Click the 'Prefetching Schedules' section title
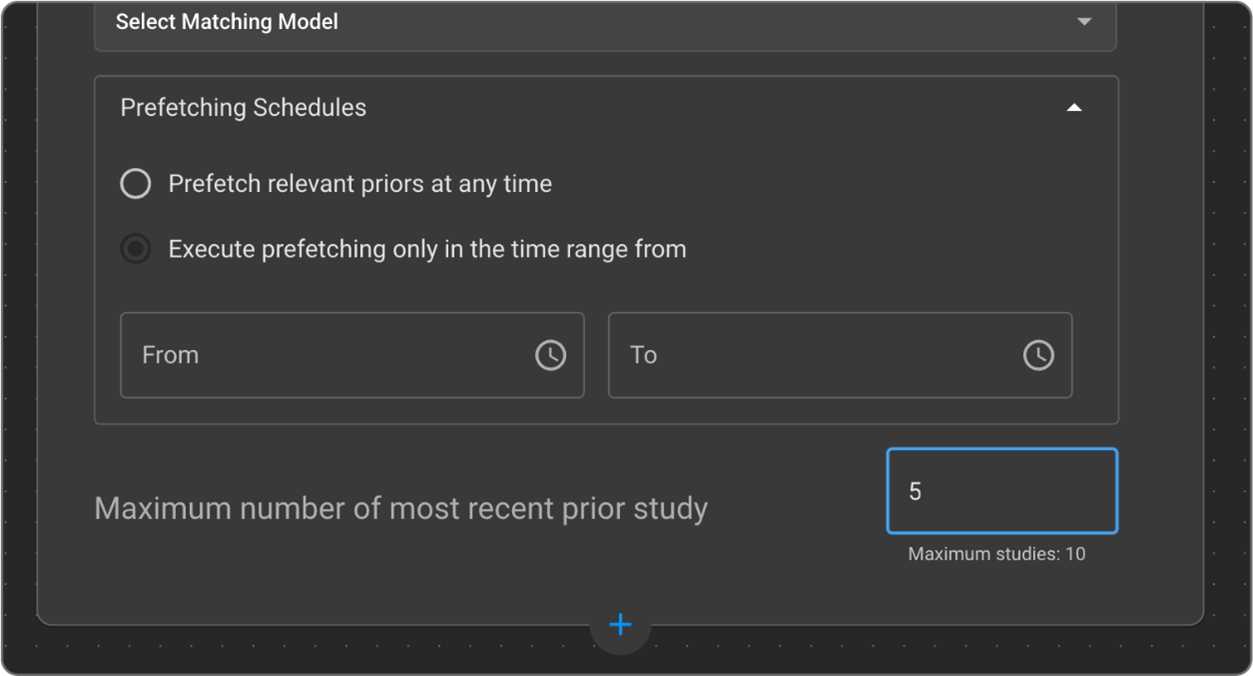Screen dimensions: 1253x676 (243, 107)
